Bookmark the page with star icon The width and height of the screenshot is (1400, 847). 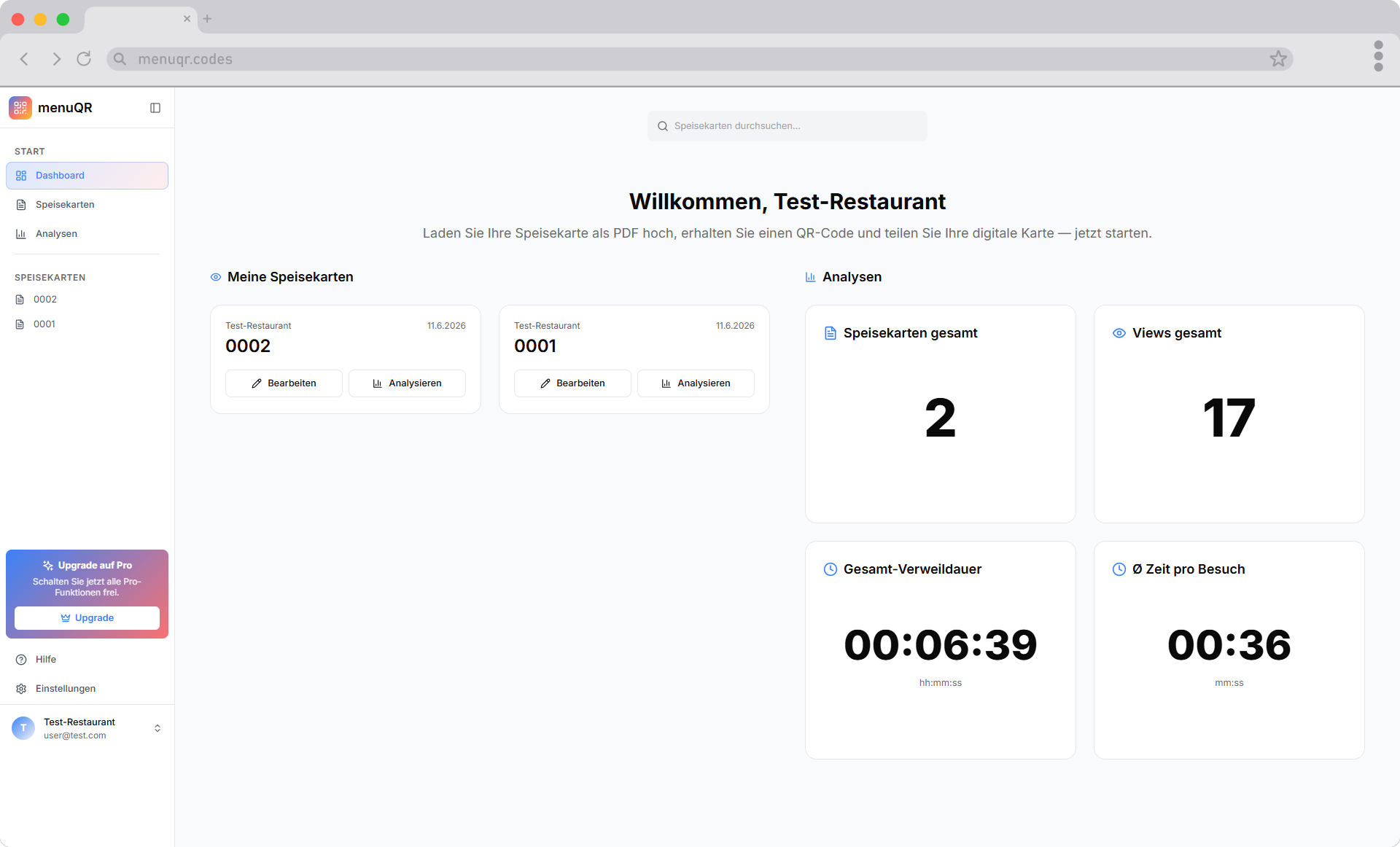pos(1278,59)
